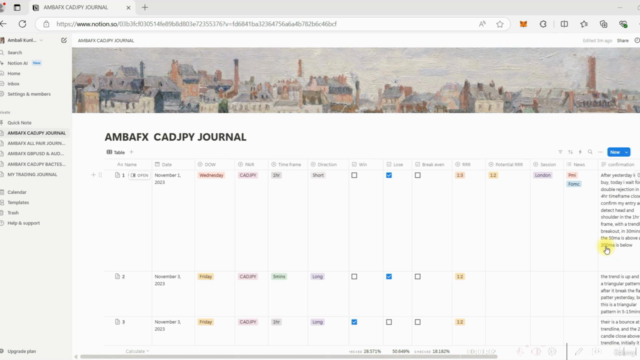Go back using the browser back arrow

tap(3, 24)
